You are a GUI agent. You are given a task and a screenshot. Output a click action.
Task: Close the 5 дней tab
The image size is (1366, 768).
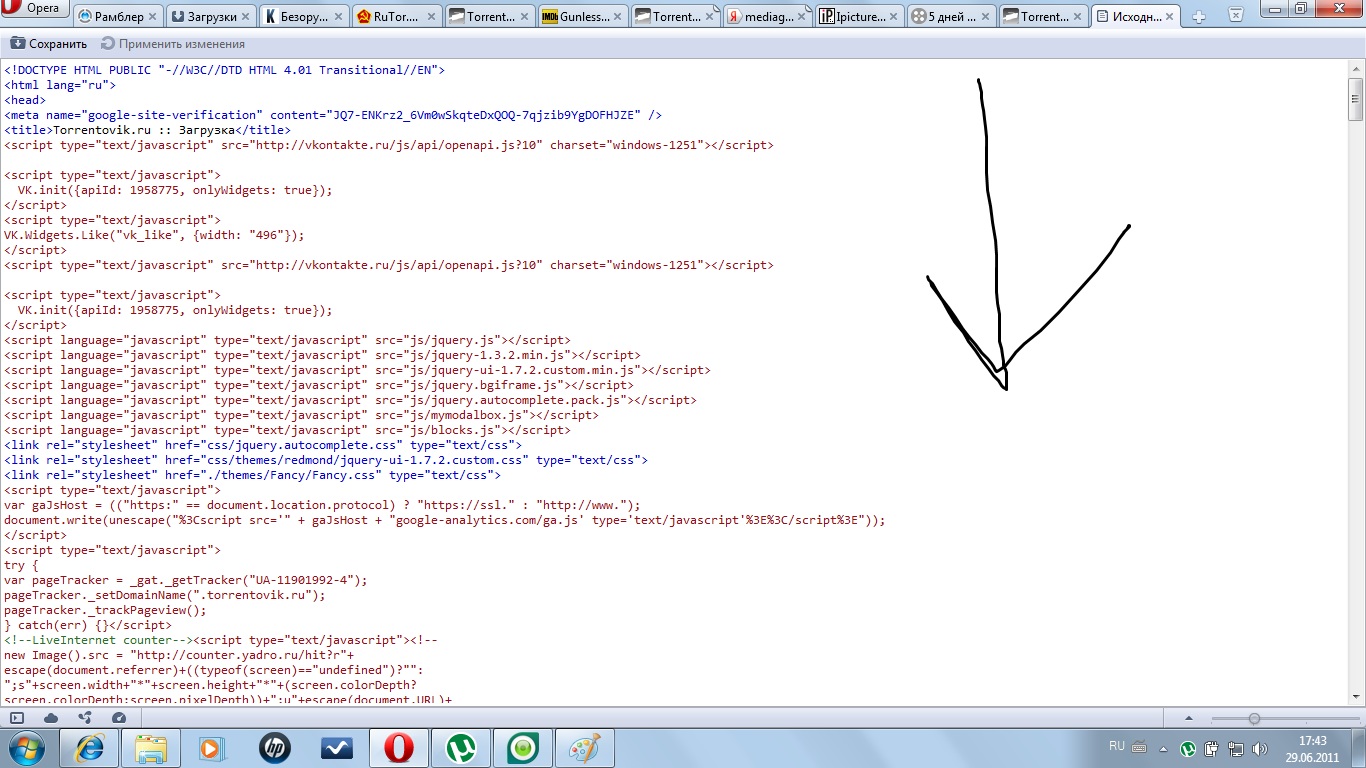pos(986,17)
